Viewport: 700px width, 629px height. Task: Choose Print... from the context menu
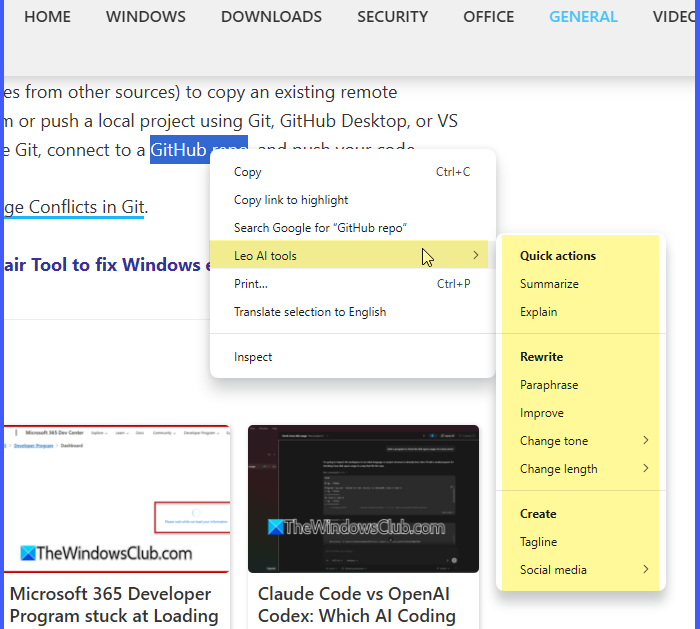click(352, 284)
